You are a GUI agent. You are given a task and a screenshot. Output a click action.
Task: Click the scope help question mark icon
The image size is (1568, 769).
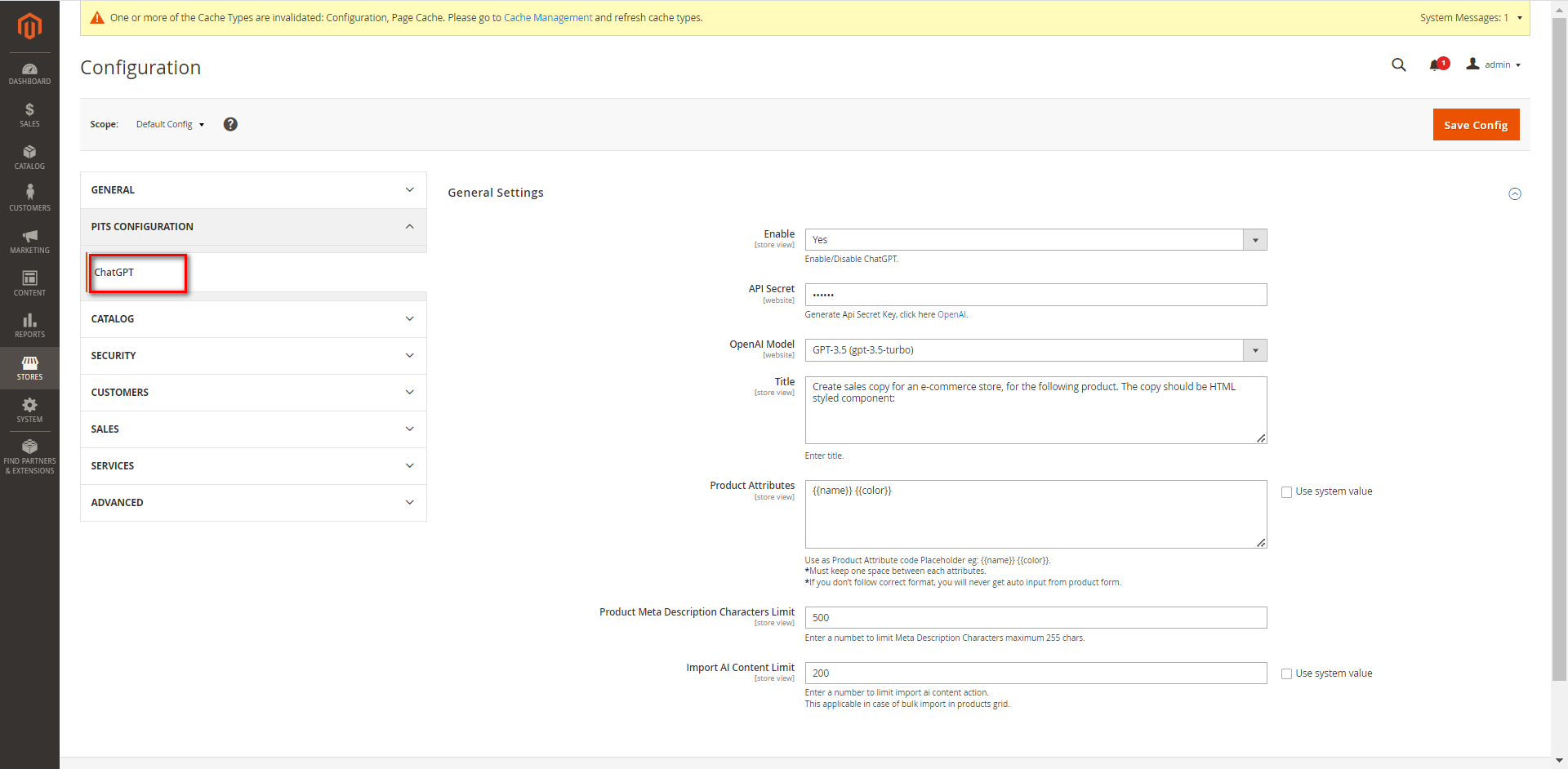tap(230, 124)
